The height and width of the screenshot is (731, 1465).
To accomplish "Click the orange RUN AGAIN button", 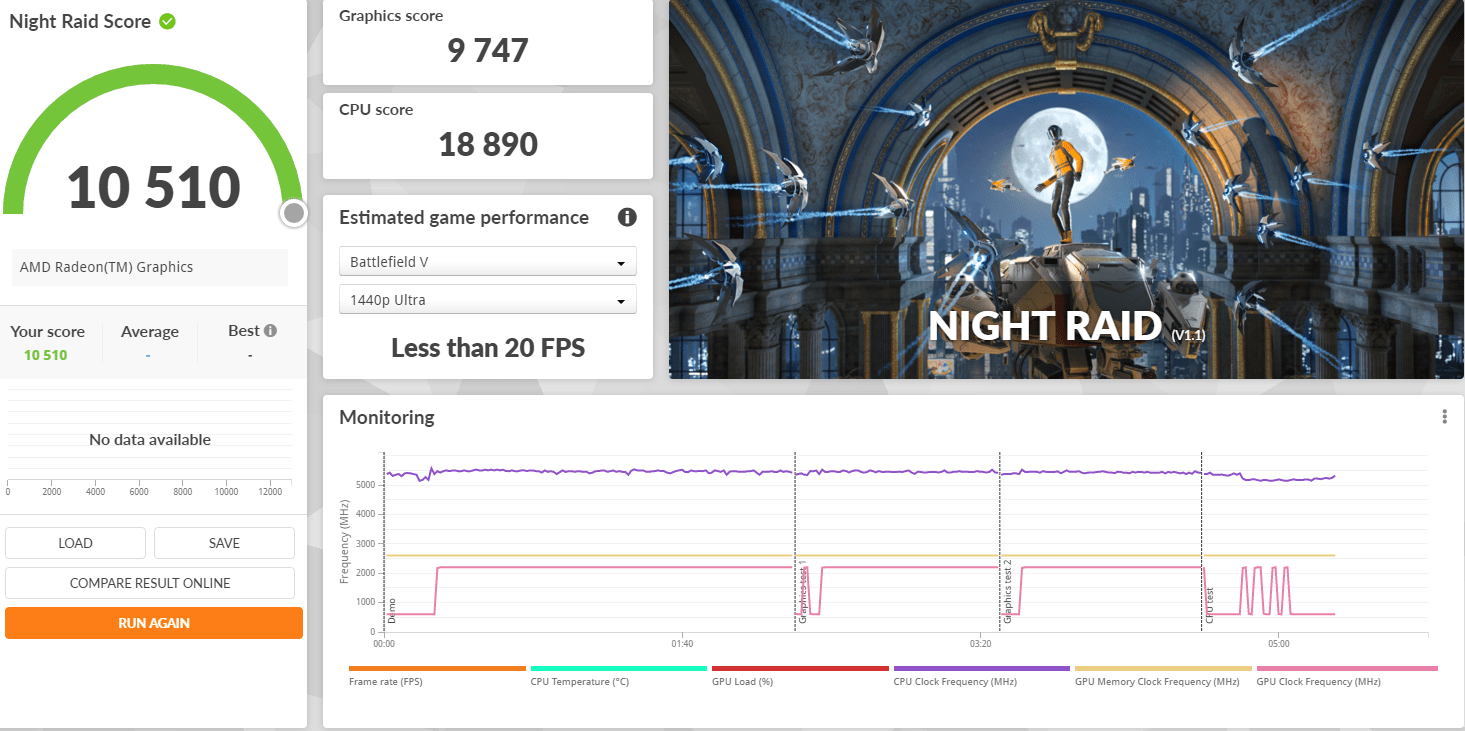I will coord(154,623).
